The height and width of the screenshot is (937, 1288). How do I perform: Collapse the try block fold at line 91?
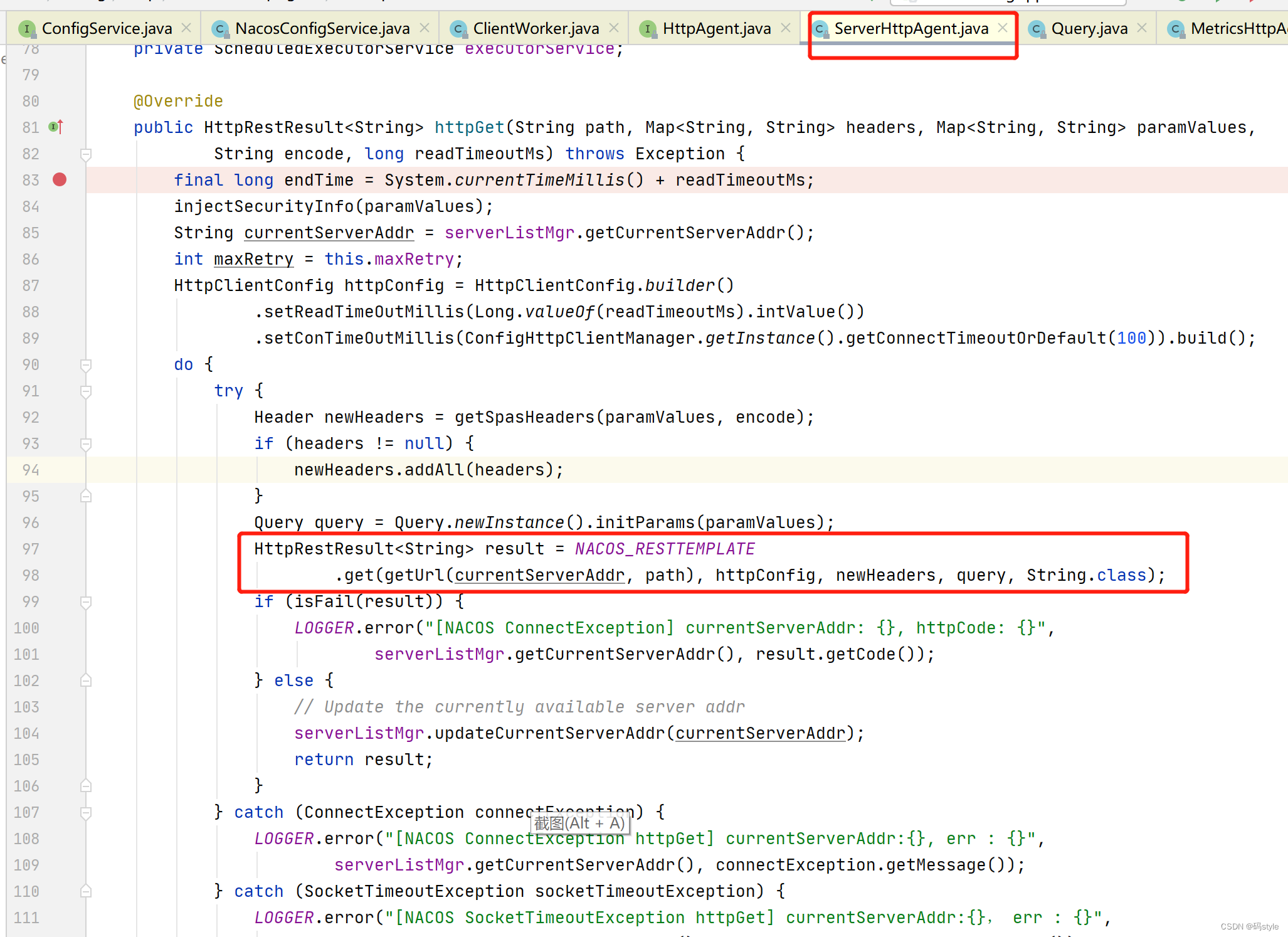(x=87, y=391)
